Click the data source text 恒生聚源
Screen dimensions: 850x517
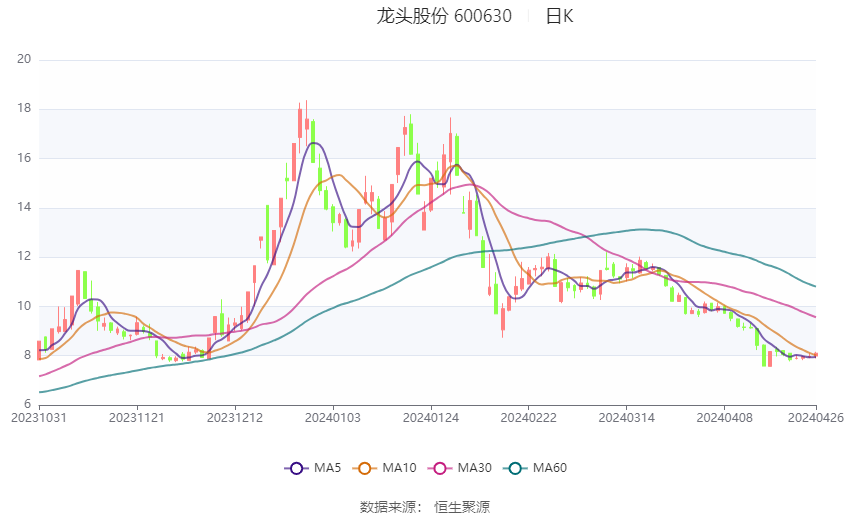click(462, 507)
